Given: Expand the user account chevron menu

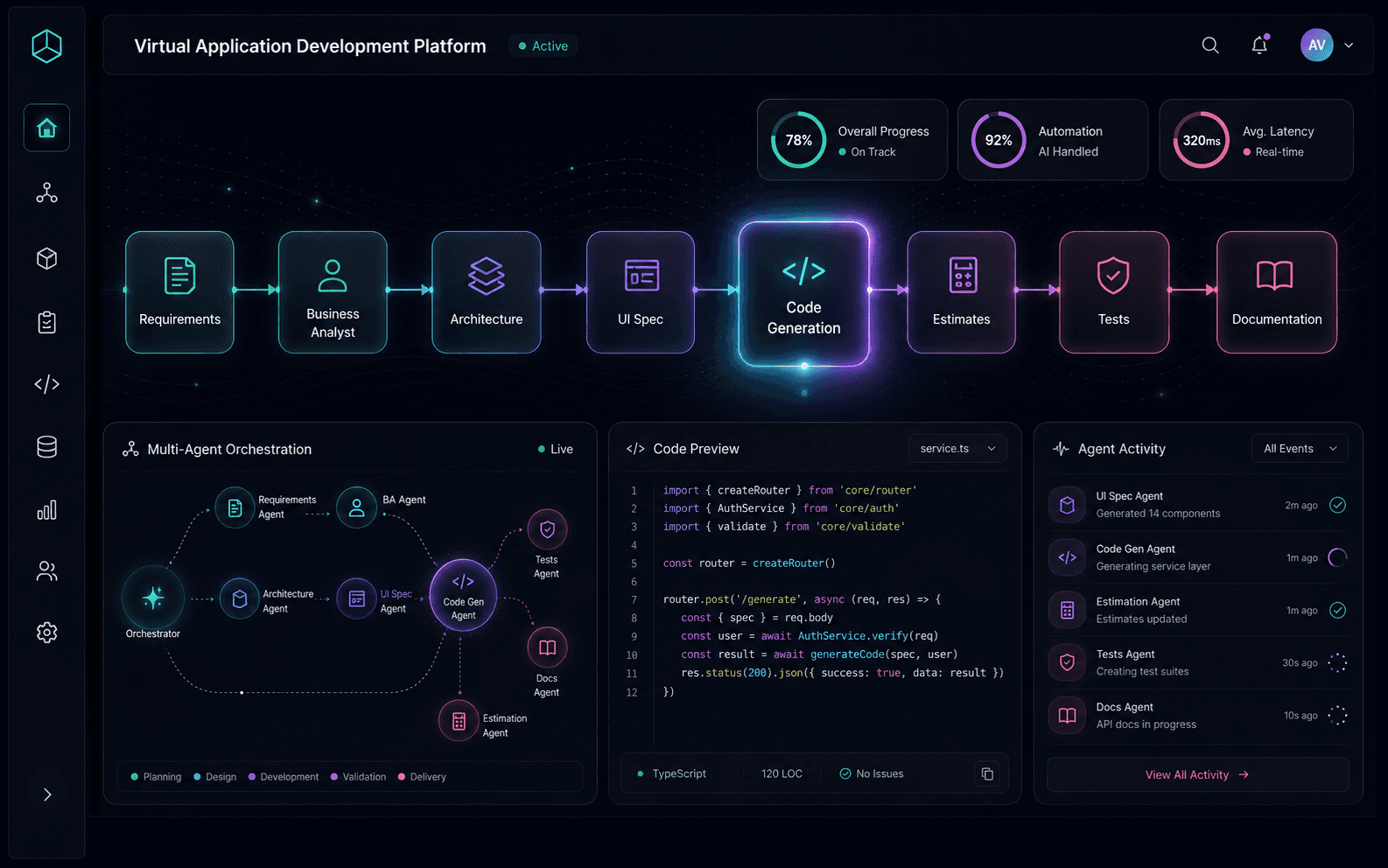Looking at the screenshot, I should coord(1349,45).
